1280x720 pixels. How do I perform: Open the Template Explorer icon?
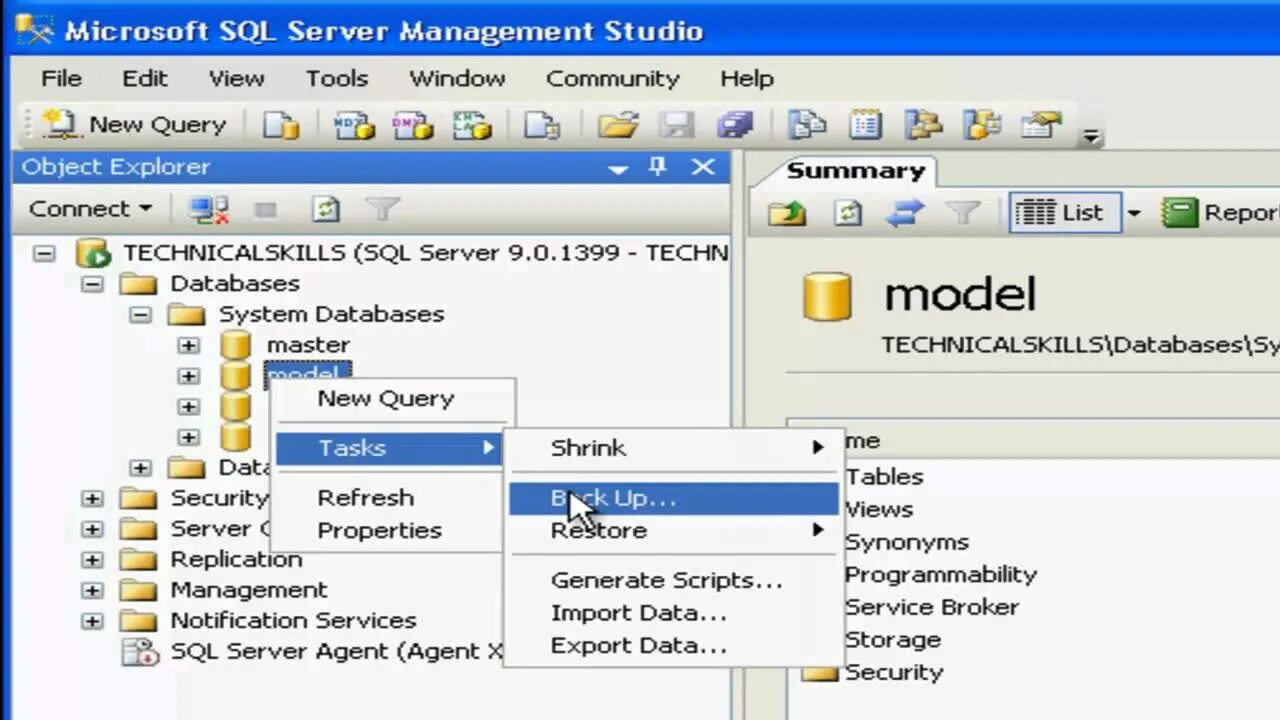[982, 125]
